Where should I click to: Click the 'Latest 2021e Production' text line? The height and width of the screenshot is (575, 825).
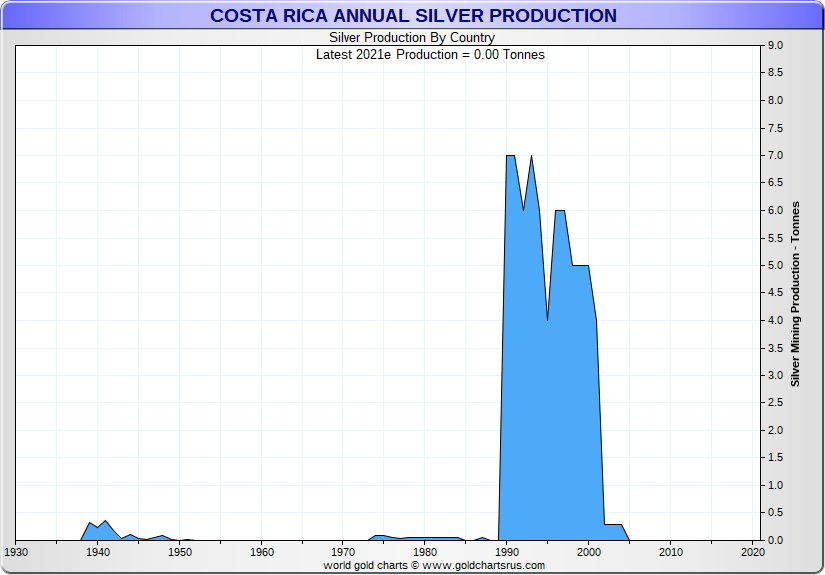click(x=430, y=55)
